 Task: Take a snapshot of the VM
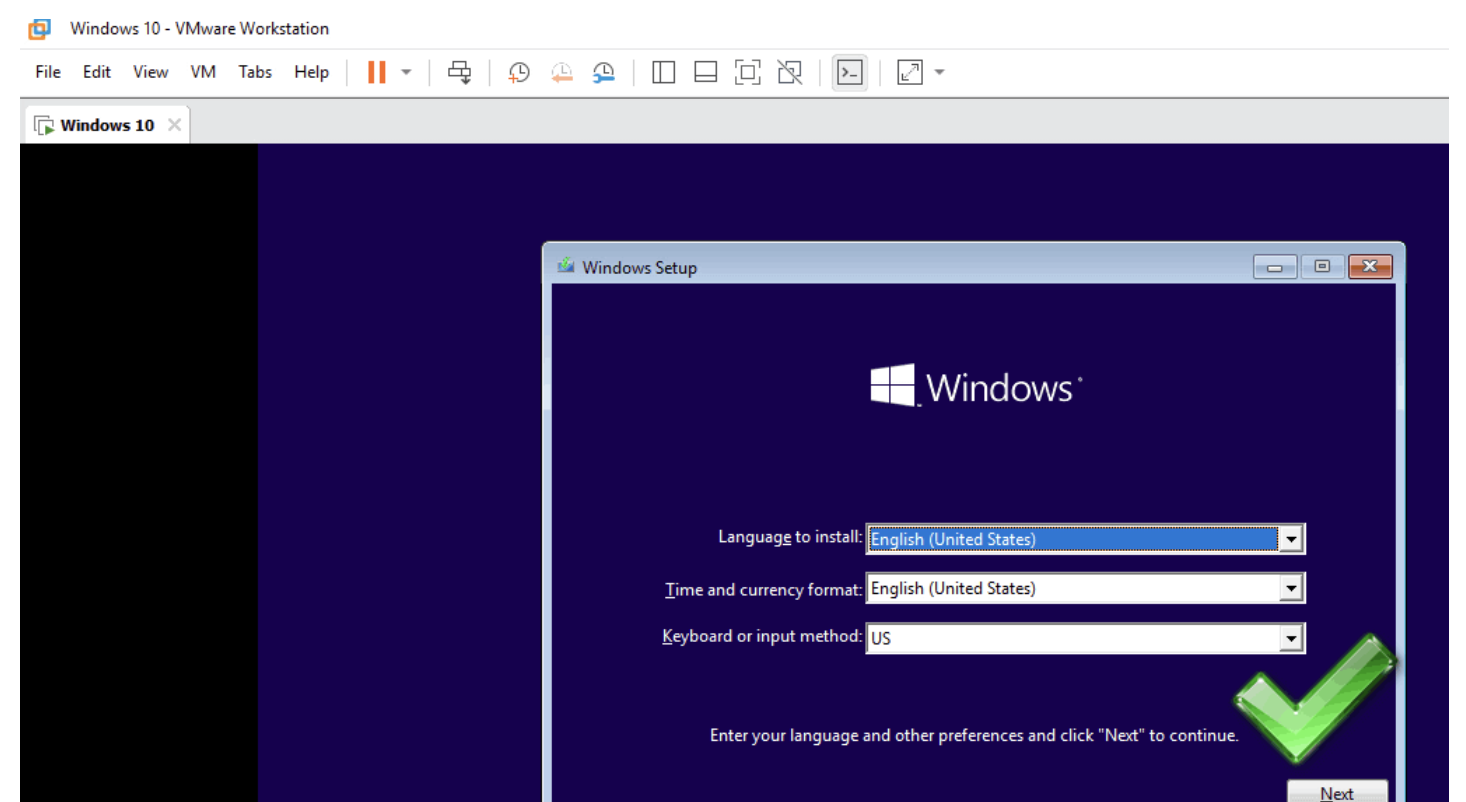click(x=519, y=72)
